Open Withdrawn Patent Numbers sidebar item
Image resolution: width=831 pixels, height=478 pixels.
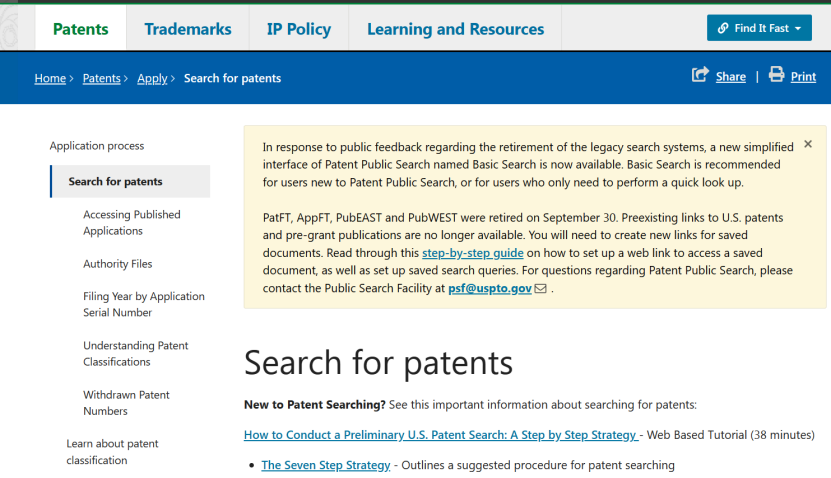pyautogui.click(x=126, y=402)
